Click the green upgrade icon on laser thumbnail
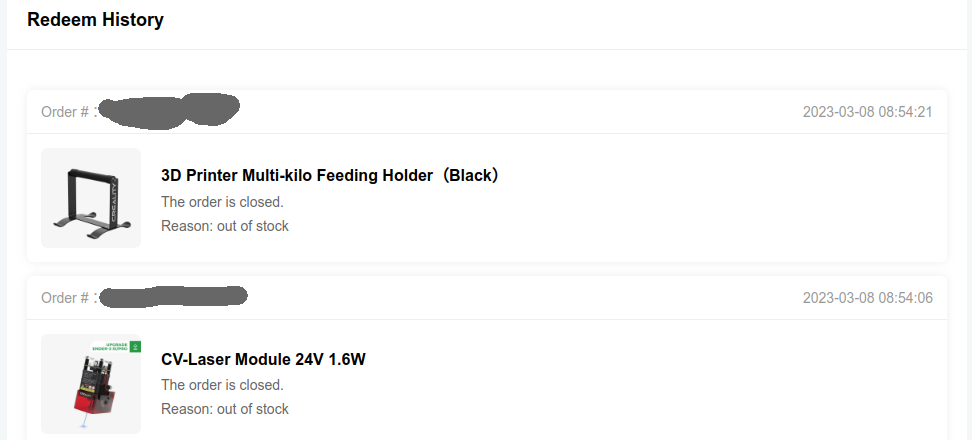This screenshot has width=972, height=440. pyautogui.click(x=136, y=347)
